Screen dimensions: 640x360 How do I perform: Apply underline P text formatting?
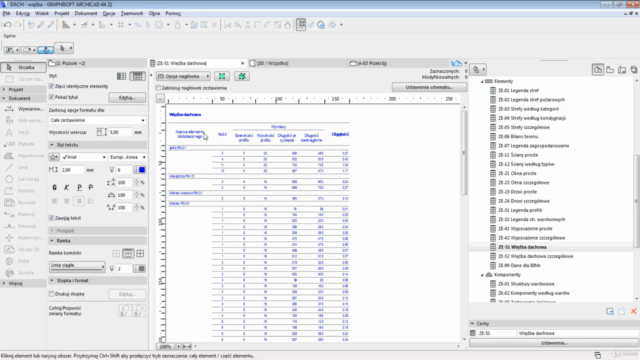pyautogui.click(x=79, y=187)
